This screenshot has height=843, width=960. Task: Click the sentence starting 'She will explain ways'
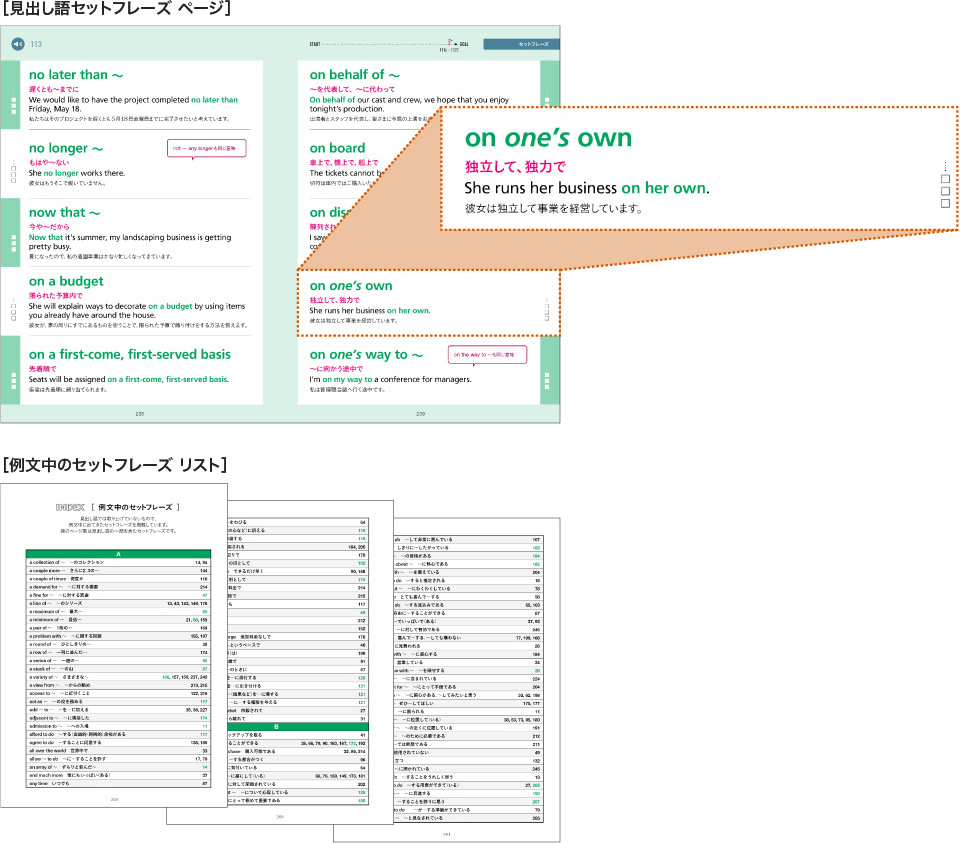(x=137, y=310)
